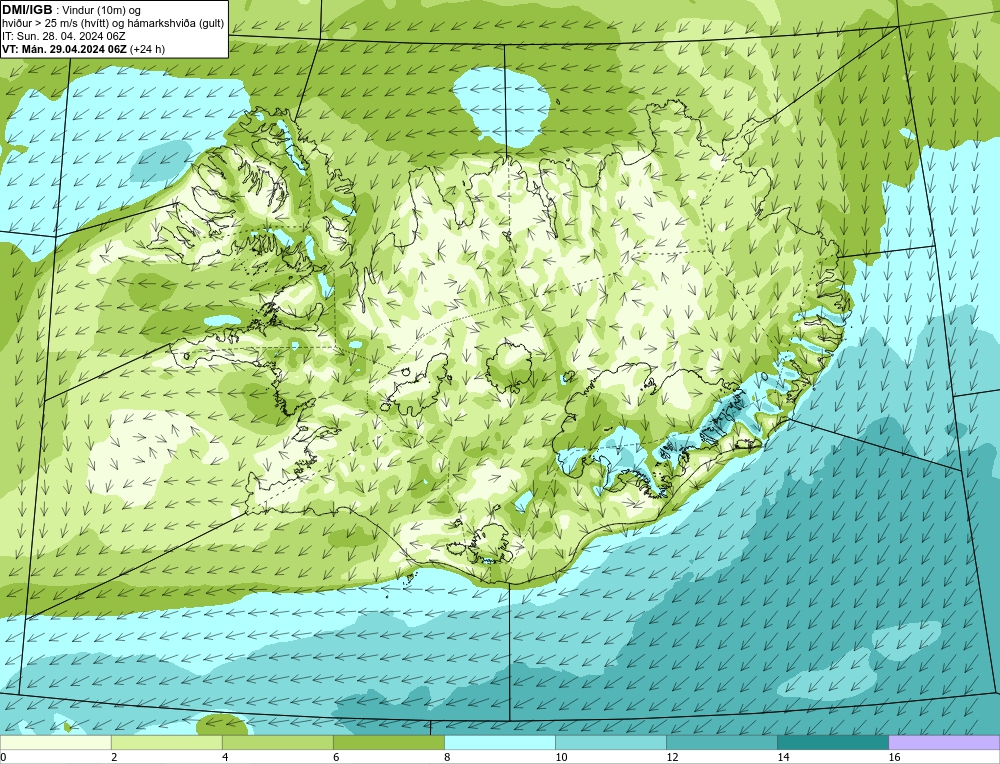Choose the dark teal 14–16 m/s swatch
This screenshot has width=1000, height=764.
(832, 743)
